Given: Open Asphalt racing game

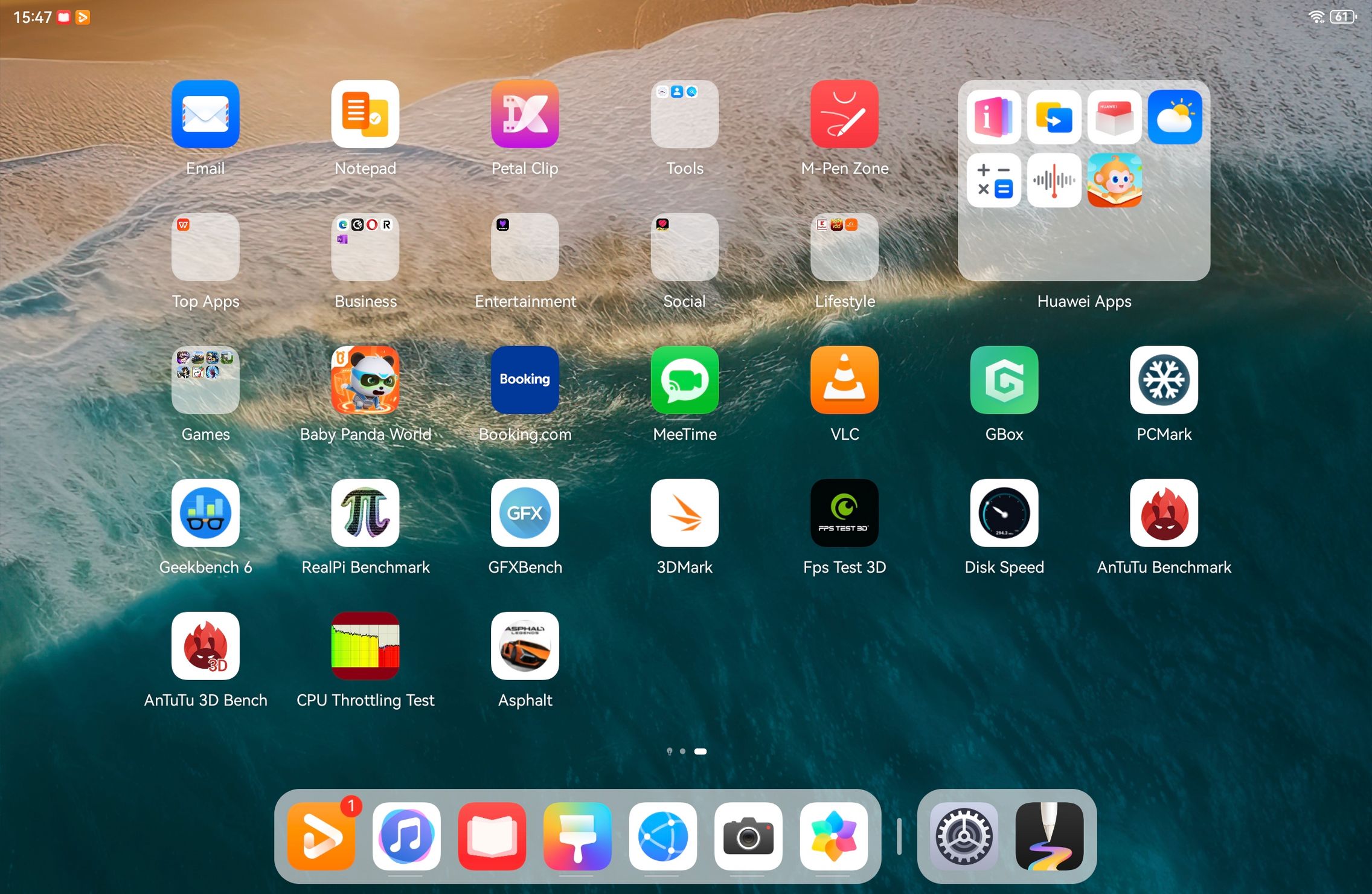Looking at the screenshot, I should coord(525,646).
